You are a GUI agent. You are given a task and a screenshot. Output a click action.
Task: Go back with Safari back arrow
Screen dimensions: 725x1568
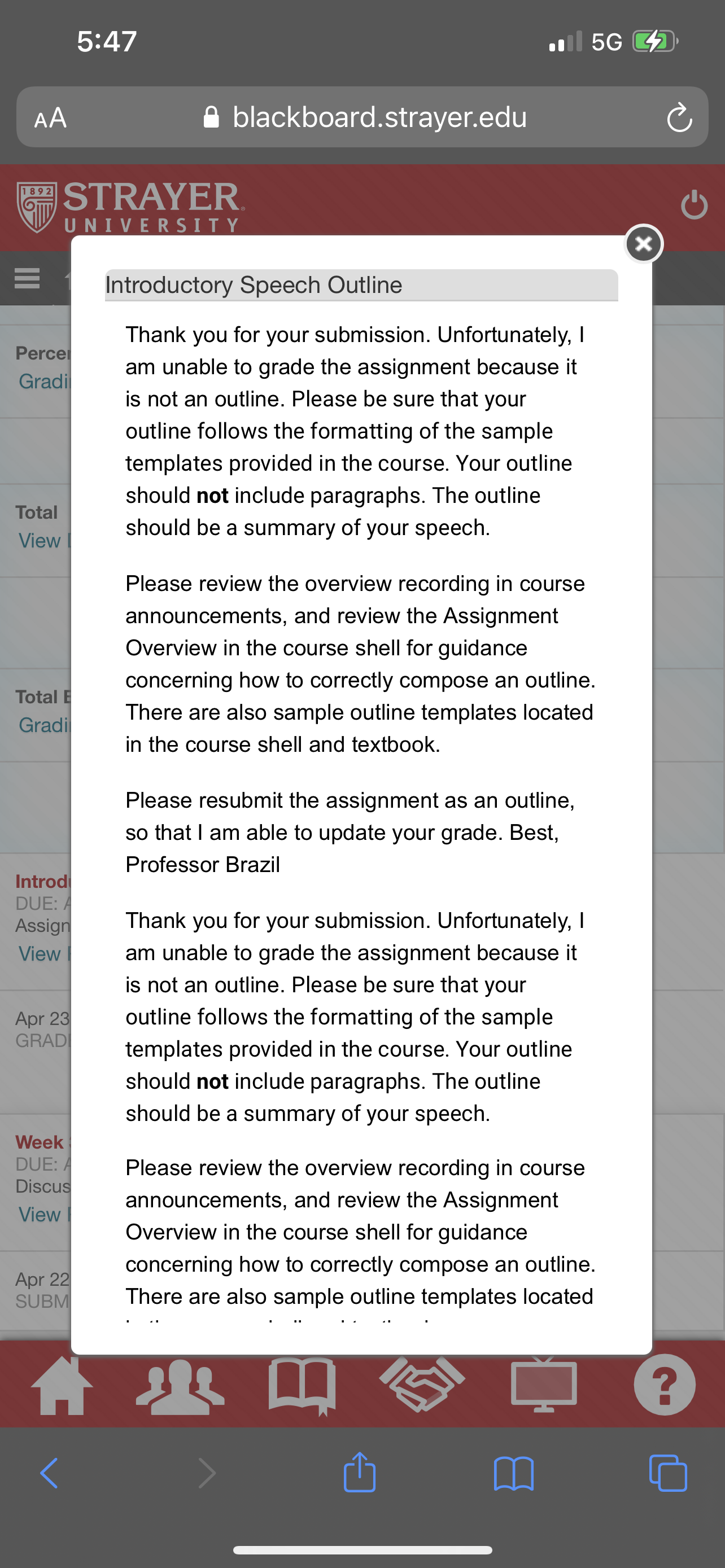(x=49, y=1474)
